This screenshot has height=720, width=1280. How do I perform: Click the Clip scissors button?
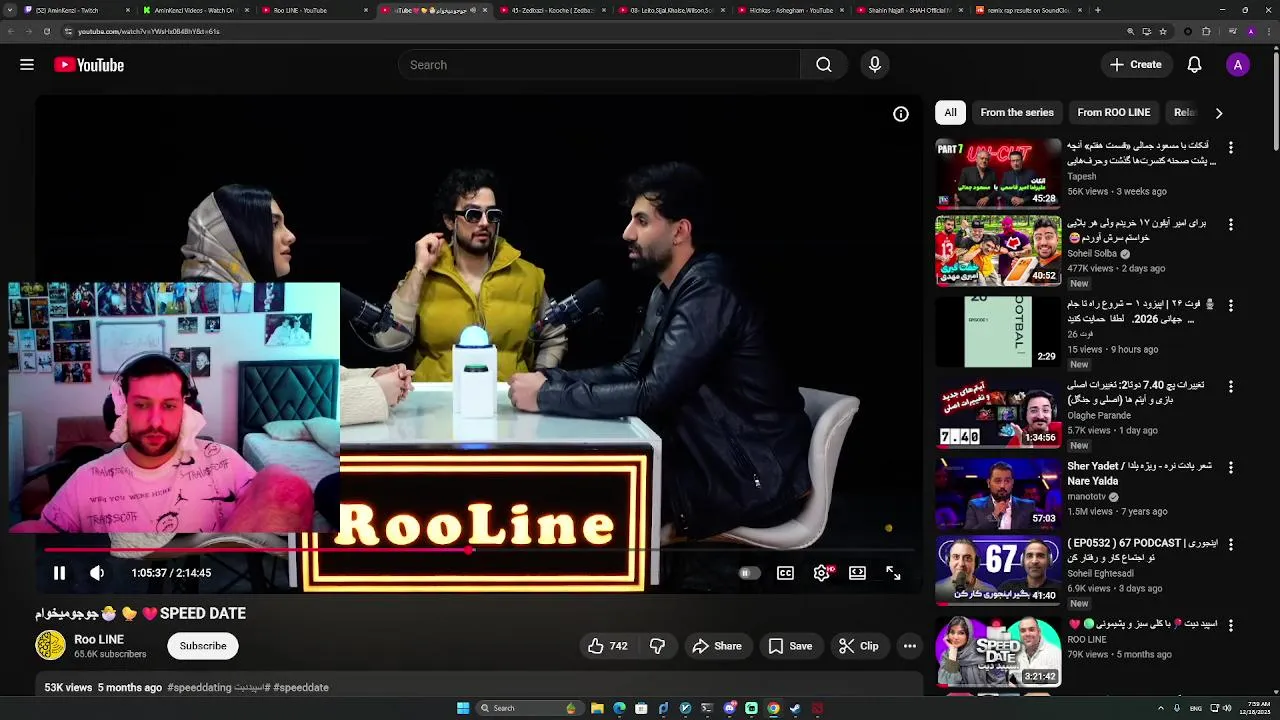click(858, 646)
